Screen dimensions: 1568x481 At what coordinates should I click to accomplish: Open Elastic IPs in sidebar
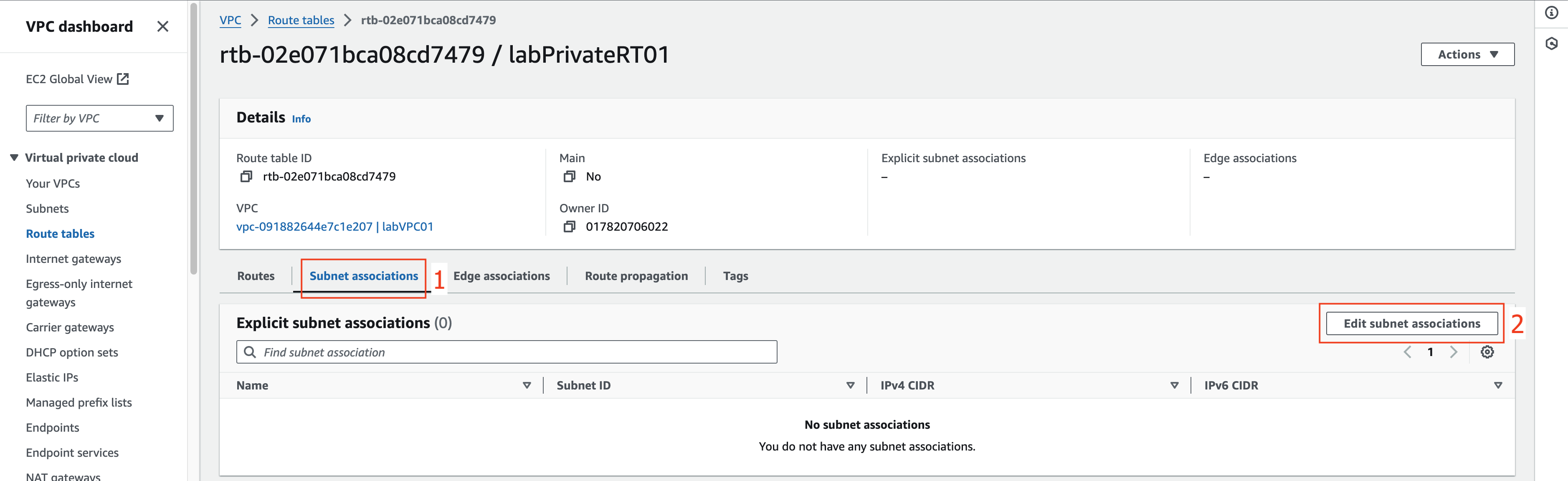tap(52, 377)
